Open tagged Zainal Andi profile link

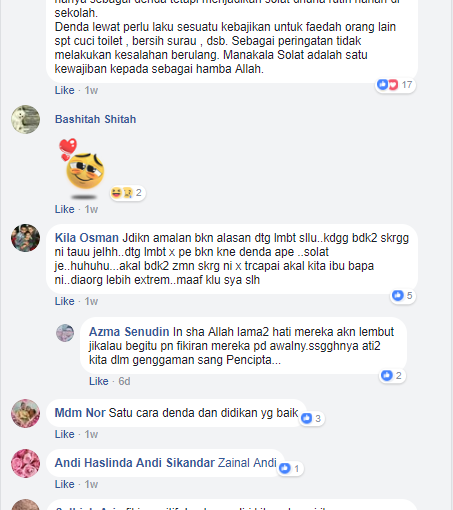point(247,463)
